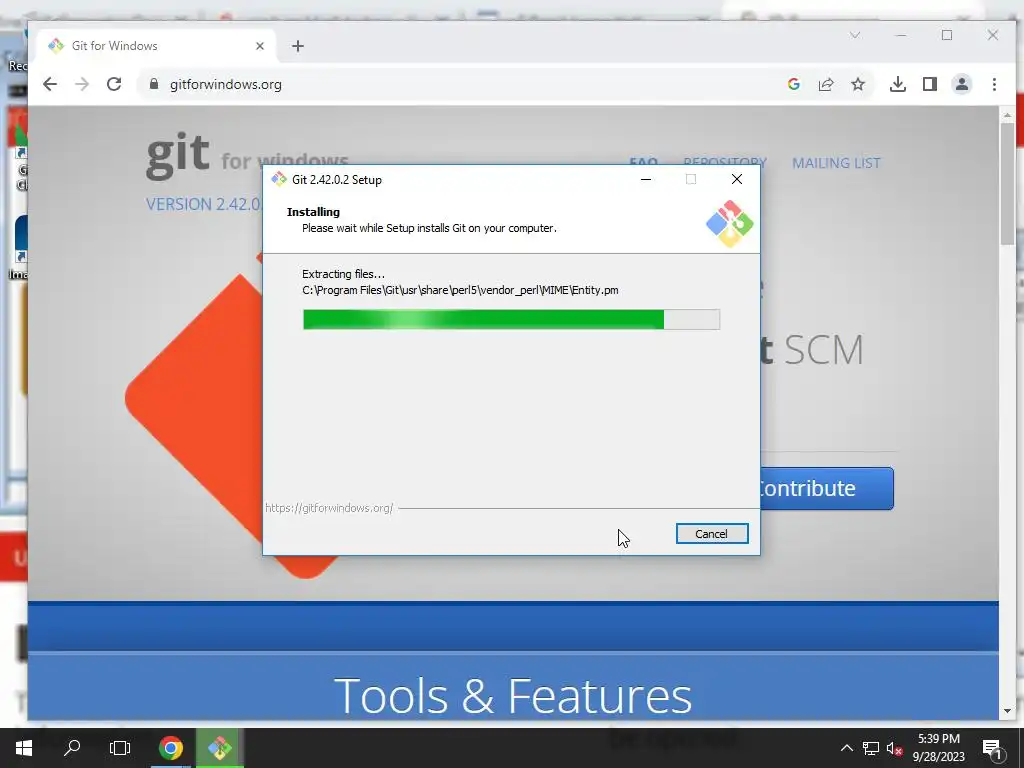
Task: Click the Git logo in the Setup header
Action: (729, 224)
